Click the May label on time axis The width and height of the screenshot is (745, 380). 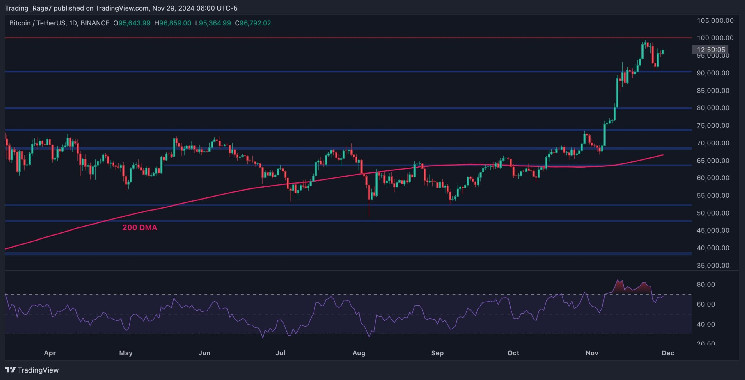125,353
